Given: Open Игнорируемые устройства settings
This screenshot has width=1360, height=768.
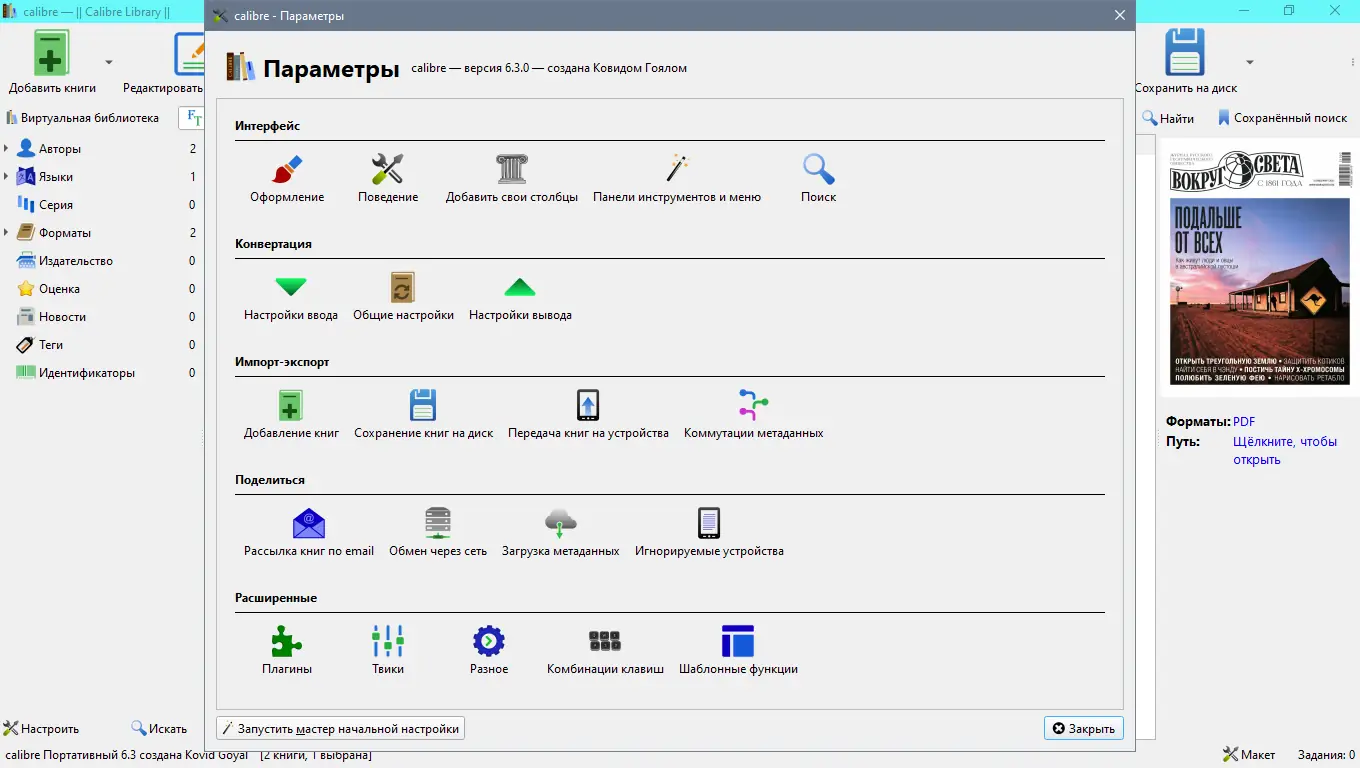Looking at the screenshot, I should tap(709, 533).
